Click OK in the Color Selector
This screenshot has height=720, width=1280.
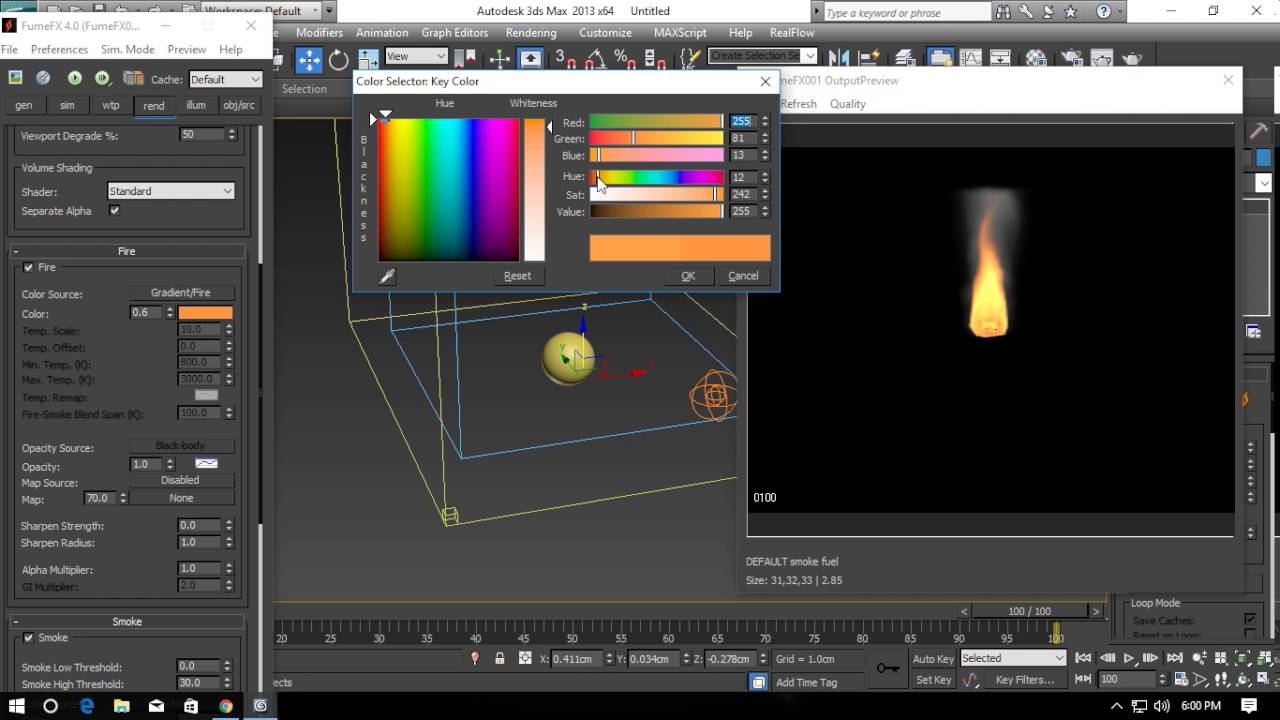[x=688, y=276]
